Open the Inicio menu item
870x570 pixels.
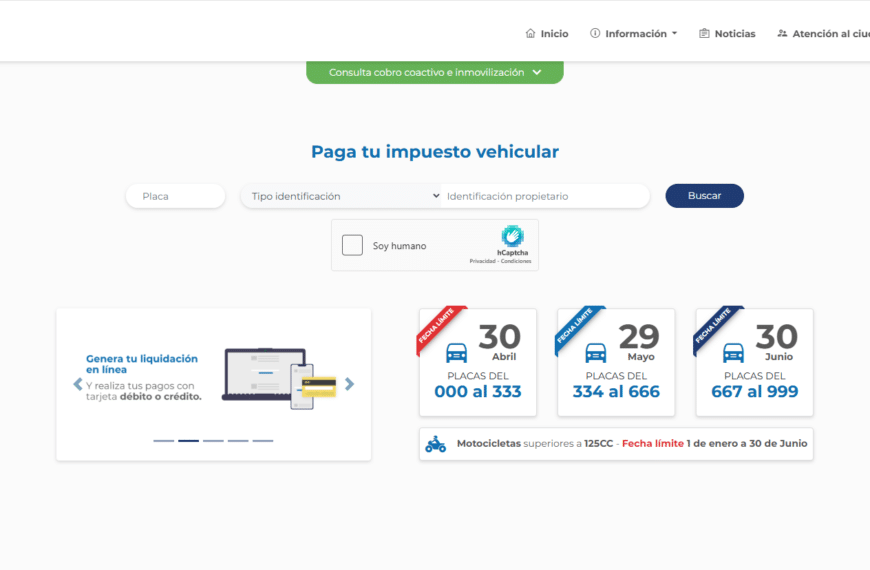click(x=547, y=33)
